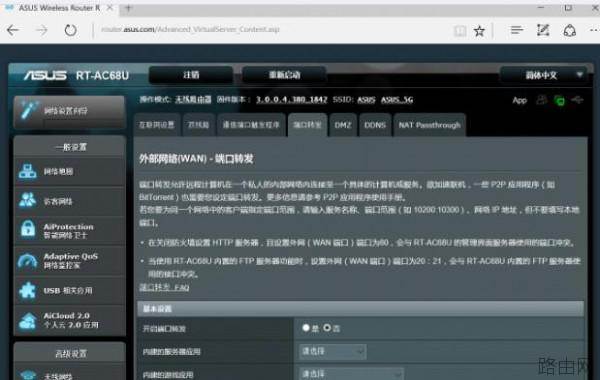This screenshot has width=600, height=380.
Task: Open USB 相关应用 menu item
Action: (69, 290)
